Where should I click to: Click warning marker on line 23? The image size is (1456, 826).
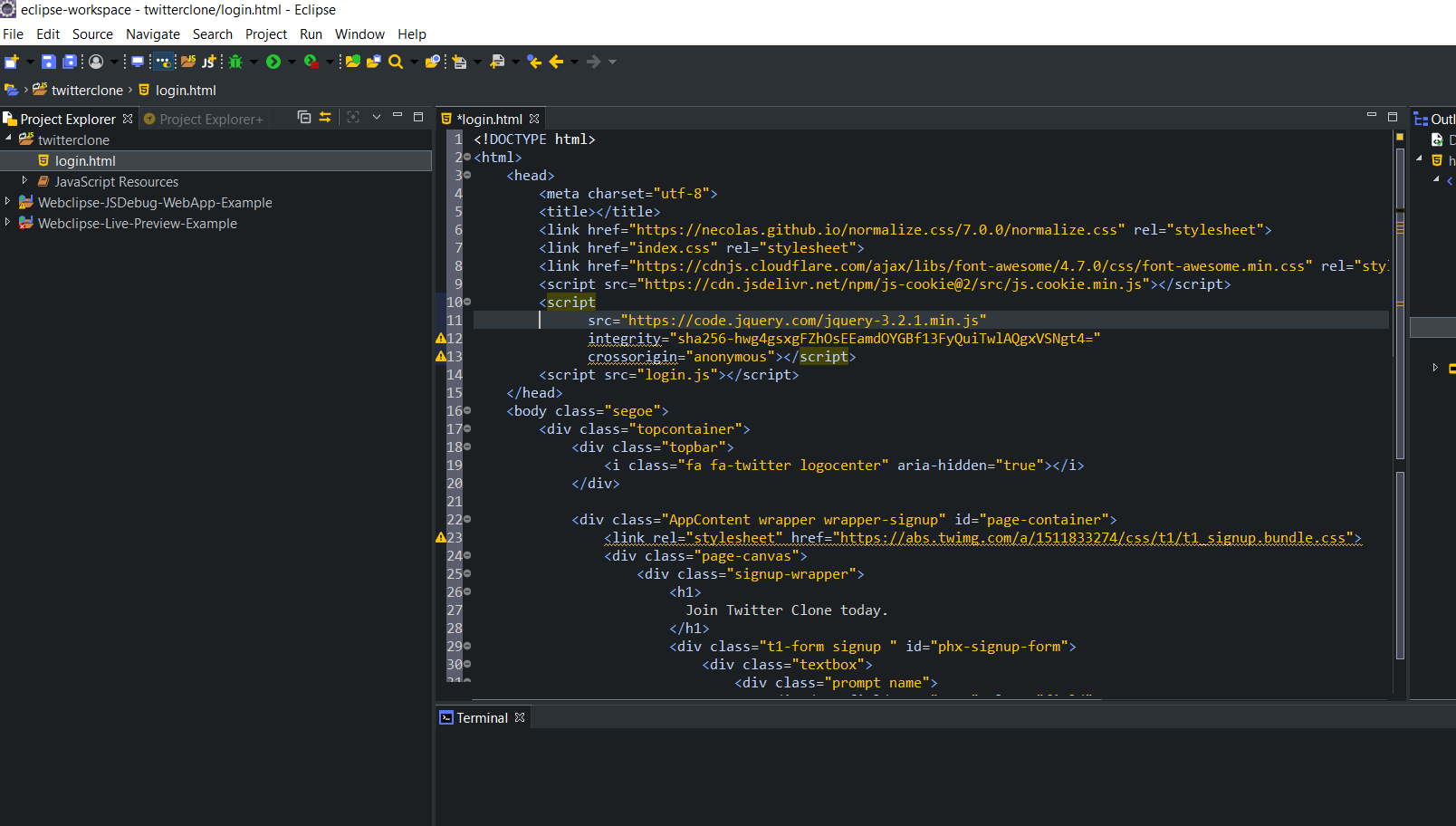pyautogui.click(x=441, y=537)
